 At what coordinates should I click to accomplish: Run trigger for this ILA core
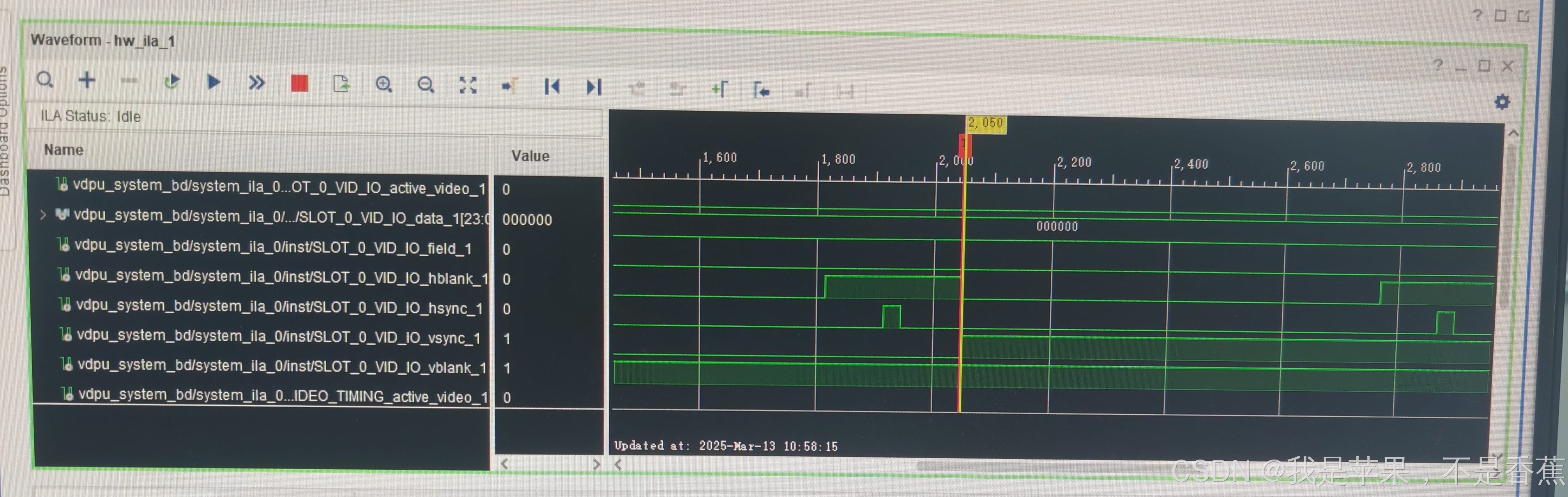tap(214, 82)
